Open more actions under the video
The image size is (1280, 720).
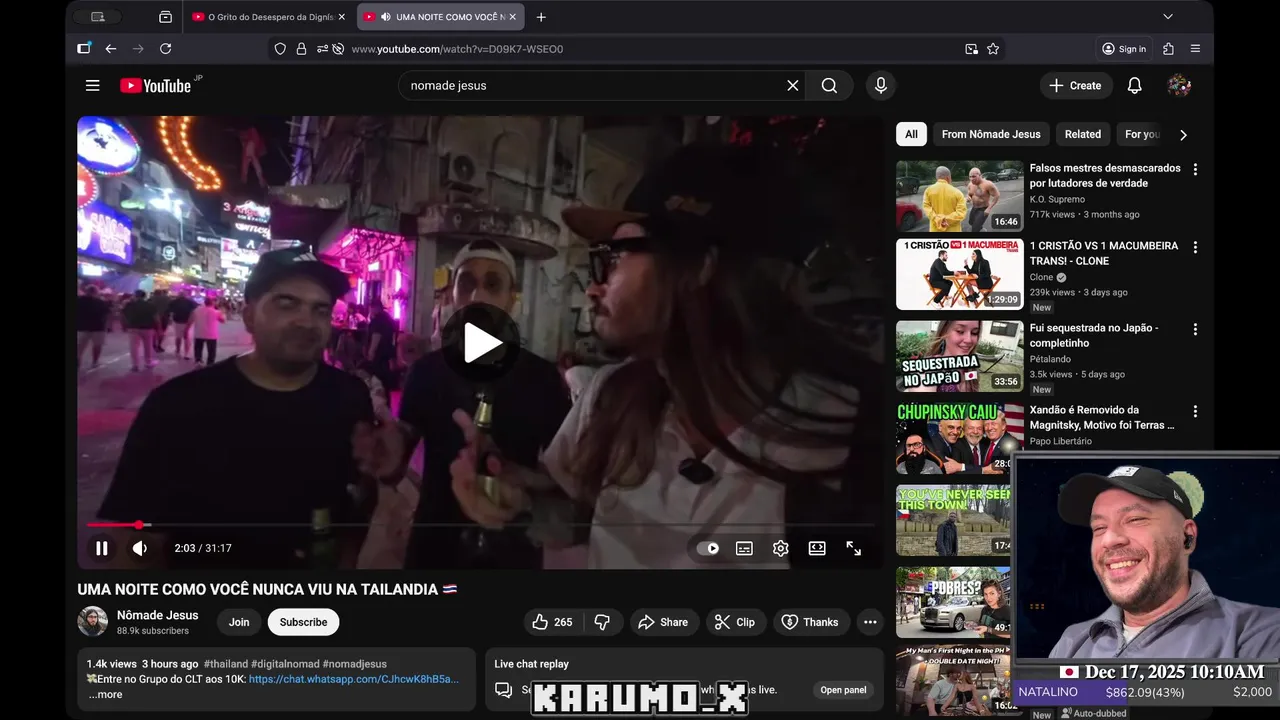870,622
